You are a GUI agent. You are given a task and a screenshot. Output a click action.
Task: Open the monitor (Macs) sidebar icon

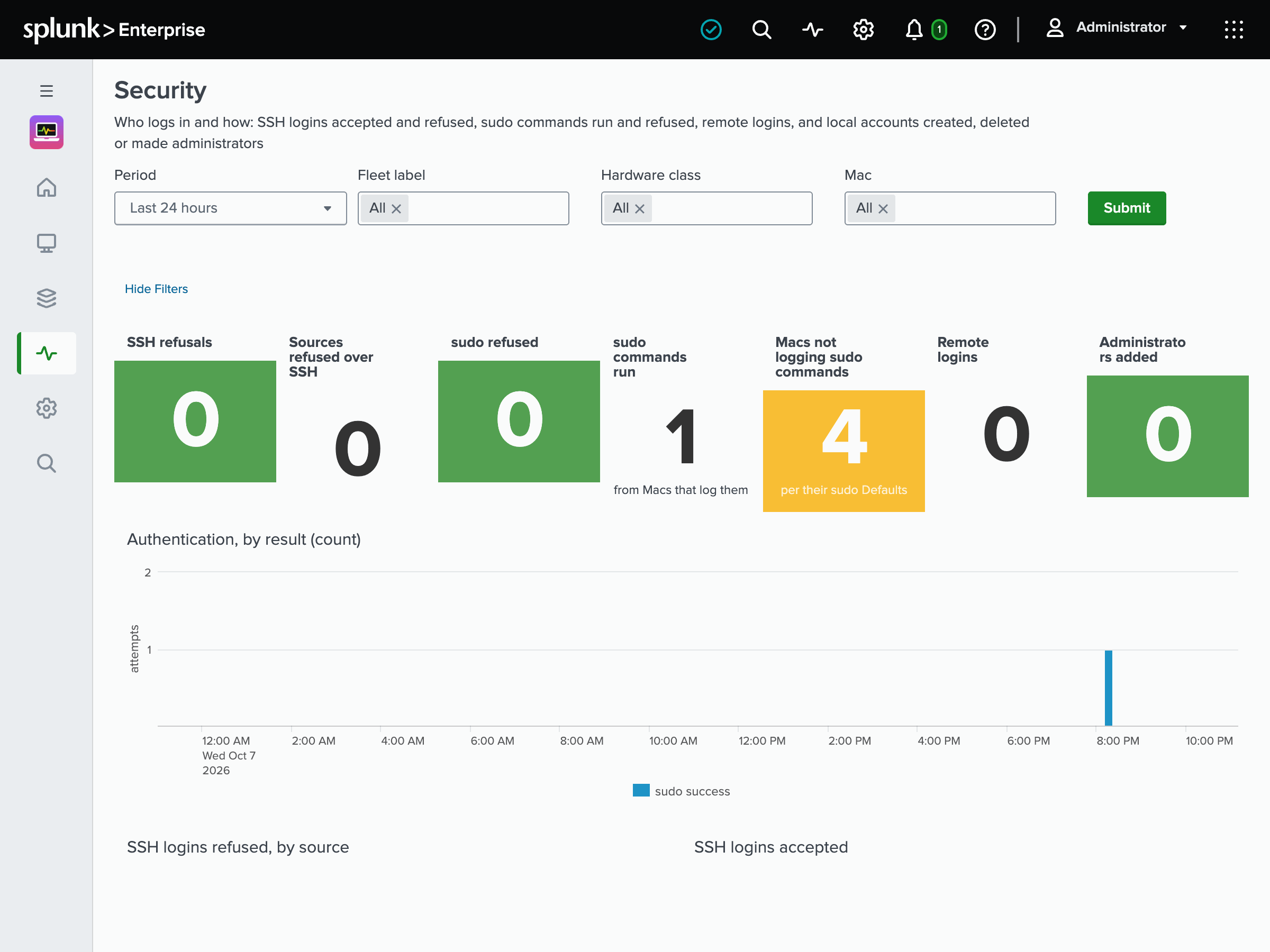pyautogui.click(x=47, y=243)
